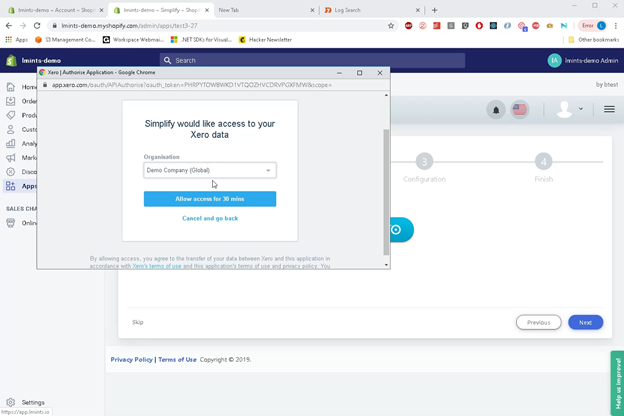624x416 pixels.
Task: Close the Log Search tab
Action: coord(417,10)
